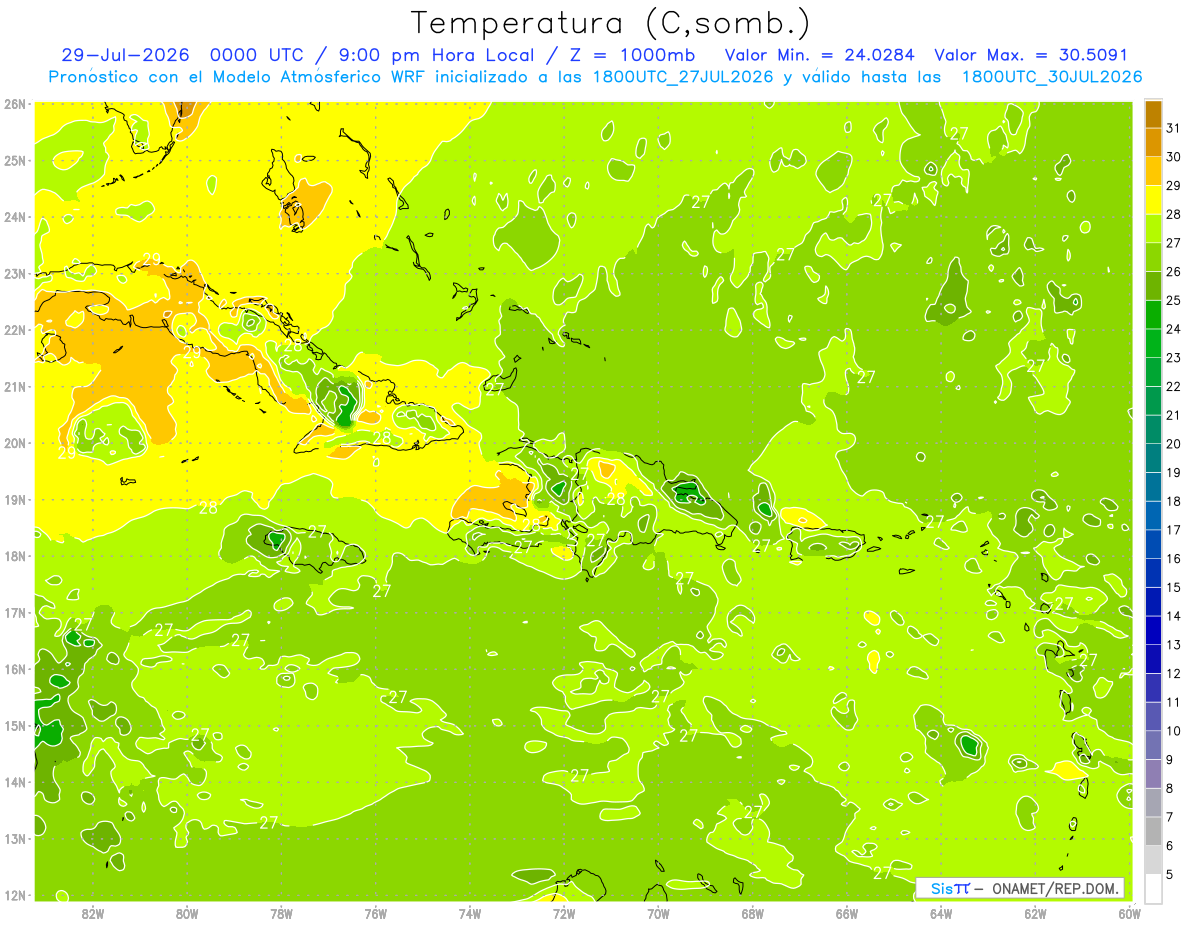Click the "Valor Min. = 24.0284" value
Viewport: 1200px width, 927px height.
pos(819,55)
